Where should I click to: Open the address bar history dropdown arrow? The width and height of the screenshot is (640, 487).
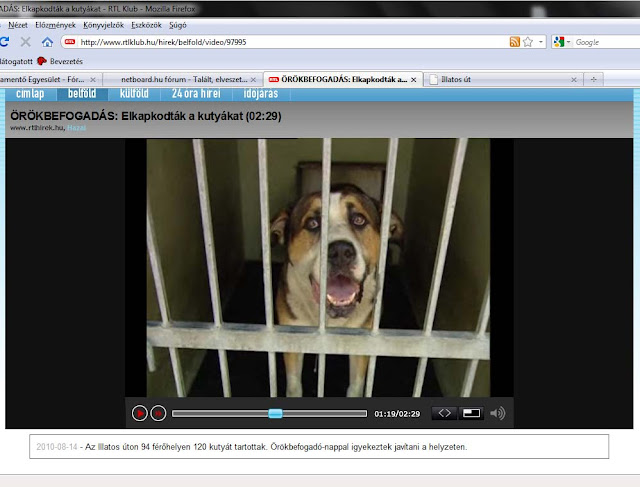pyautogui.click(x=541, y=42)
